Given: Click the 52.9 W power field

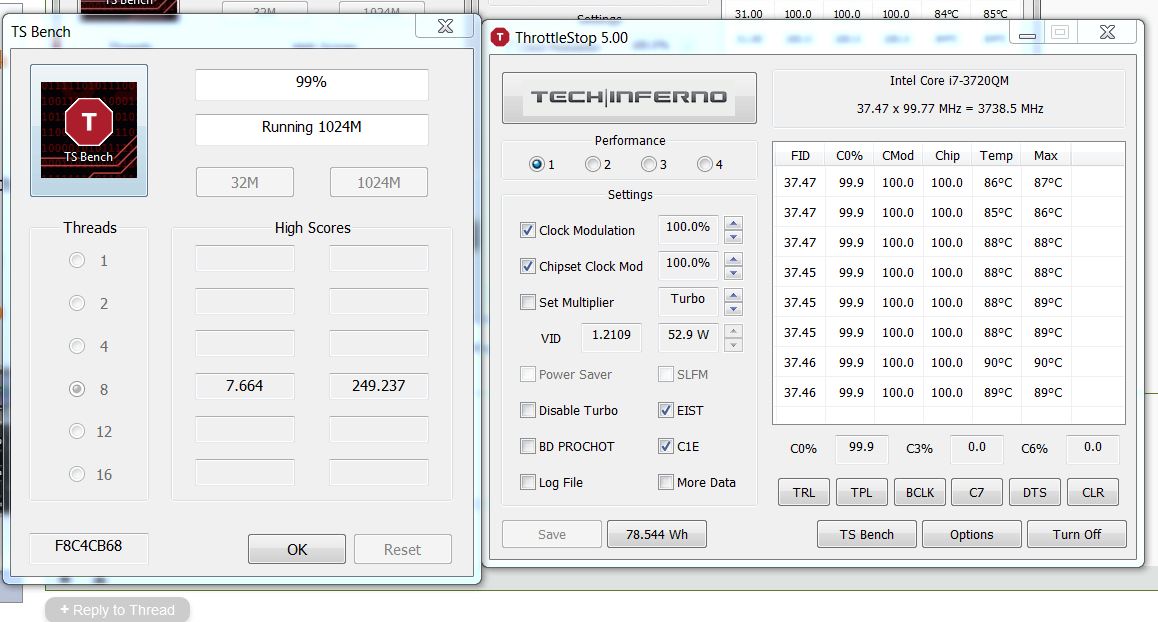Looking at the screenshot, I should [x=688, y=338].
